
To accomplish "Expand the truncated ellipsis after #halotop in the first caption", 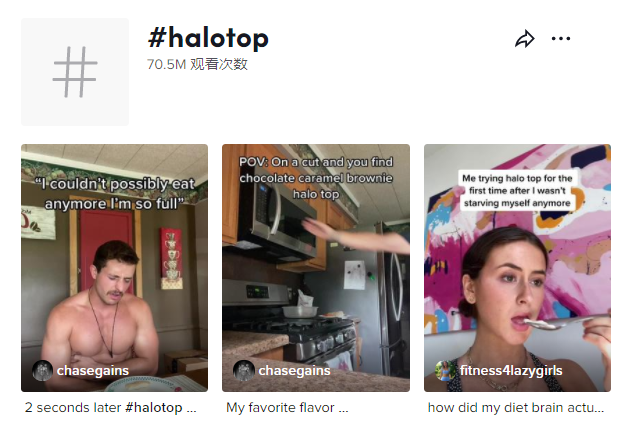I will [191, 411].
